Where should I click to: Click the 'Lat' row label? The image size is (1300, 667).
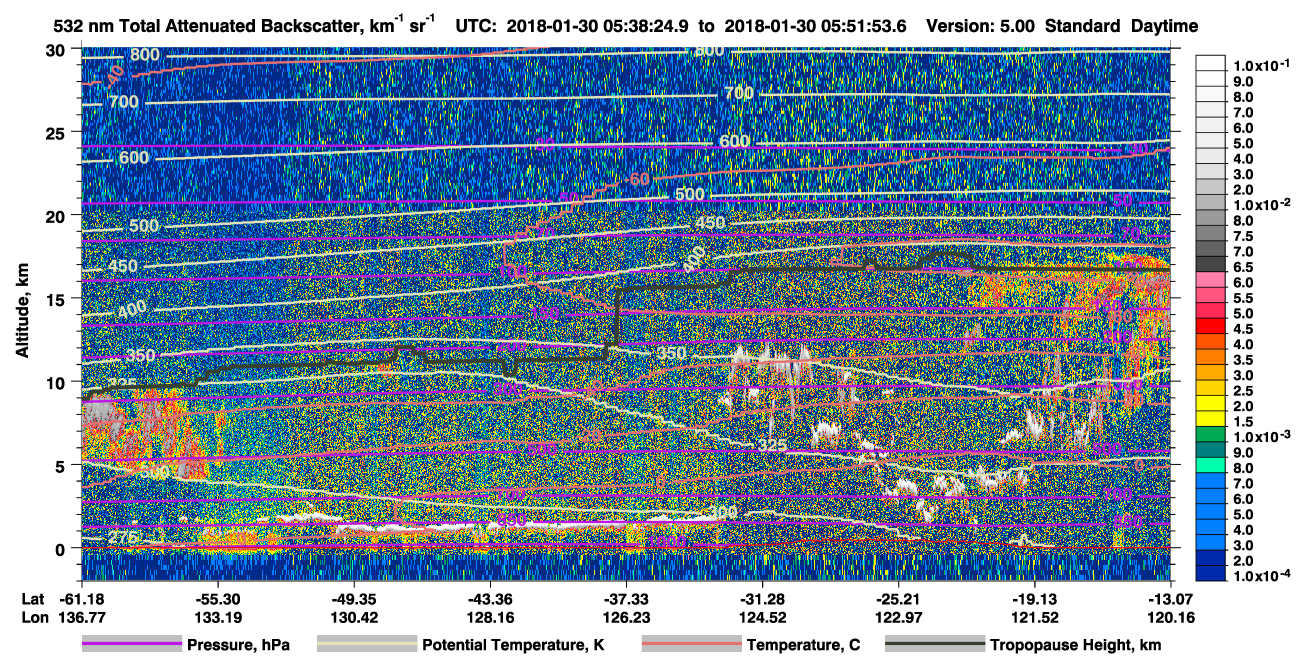(32, 598)
